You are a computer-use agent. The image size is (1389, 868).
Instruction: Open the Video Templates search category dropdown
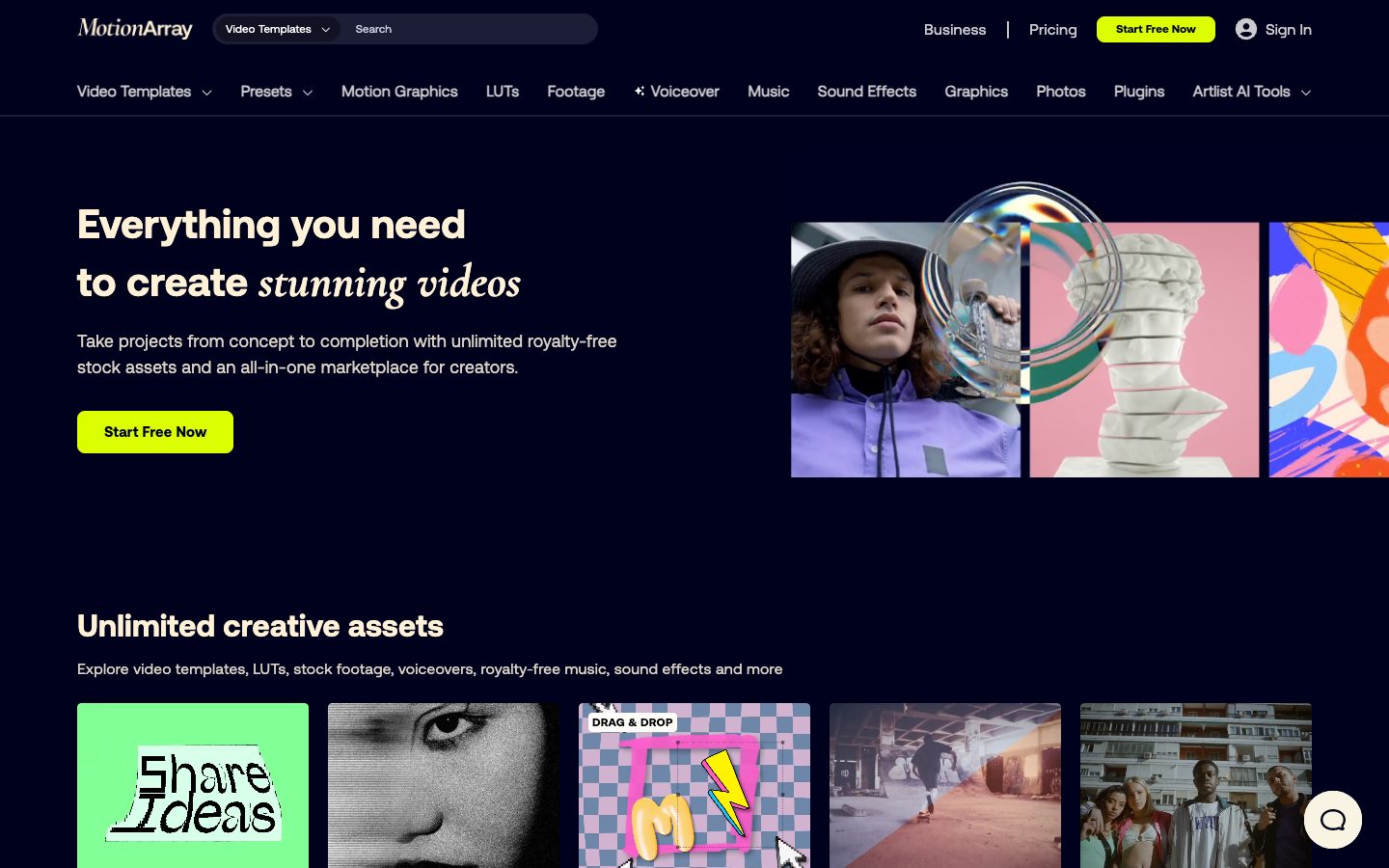pyautogui.click(x=277, y=29)
